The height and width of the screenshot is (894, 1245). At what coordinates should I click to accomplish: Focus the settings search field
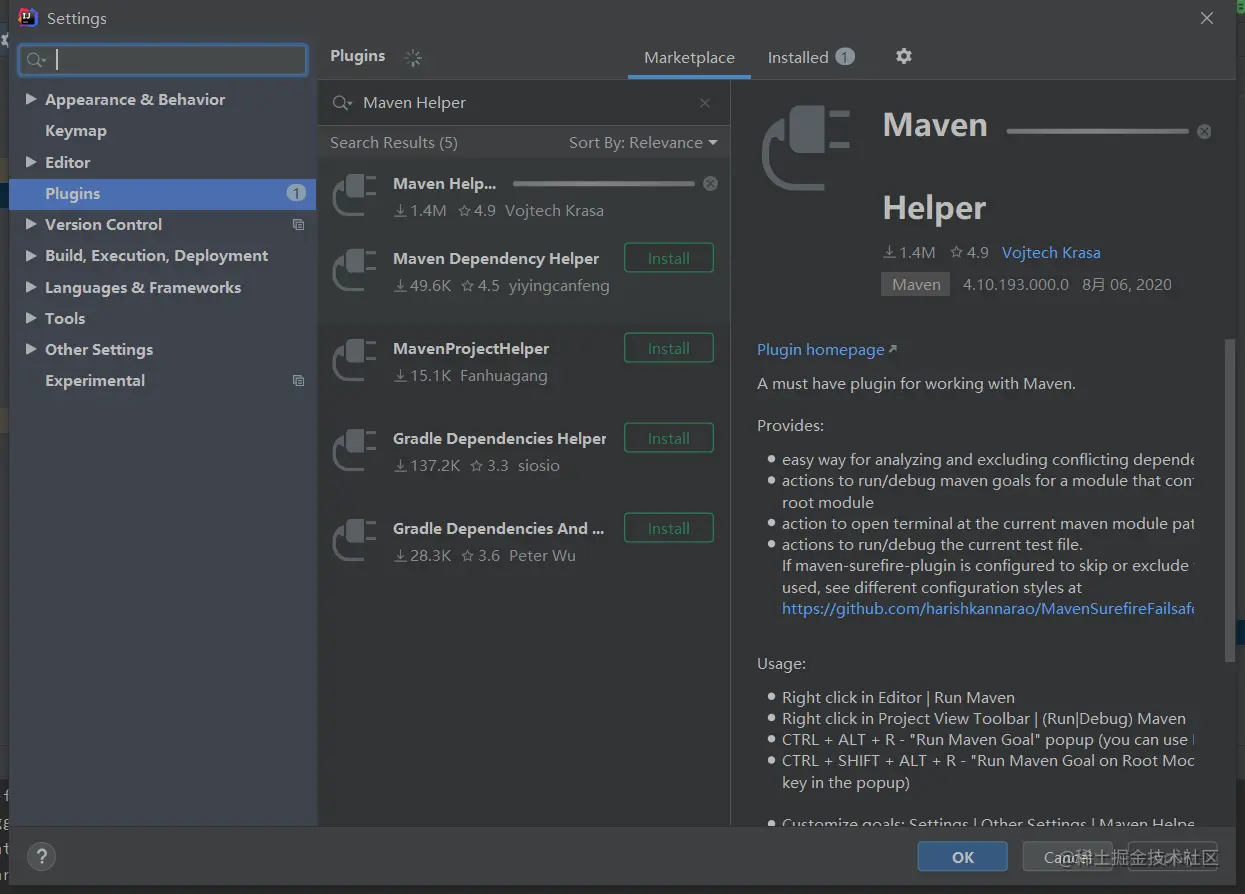click(163, 60)
